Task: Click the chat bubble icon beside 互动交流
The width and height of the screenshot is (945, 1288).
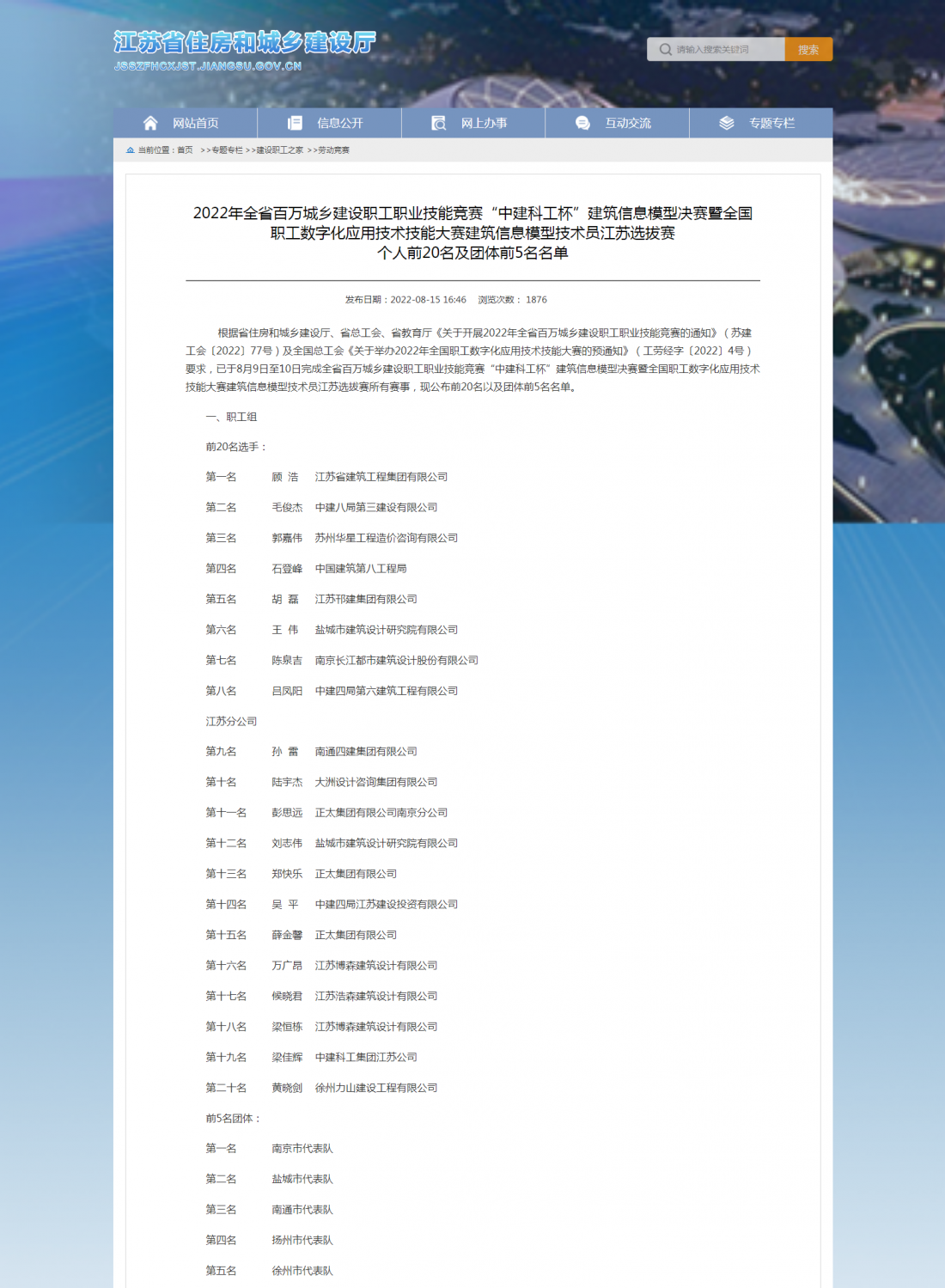Action: [x=582, y=123]
